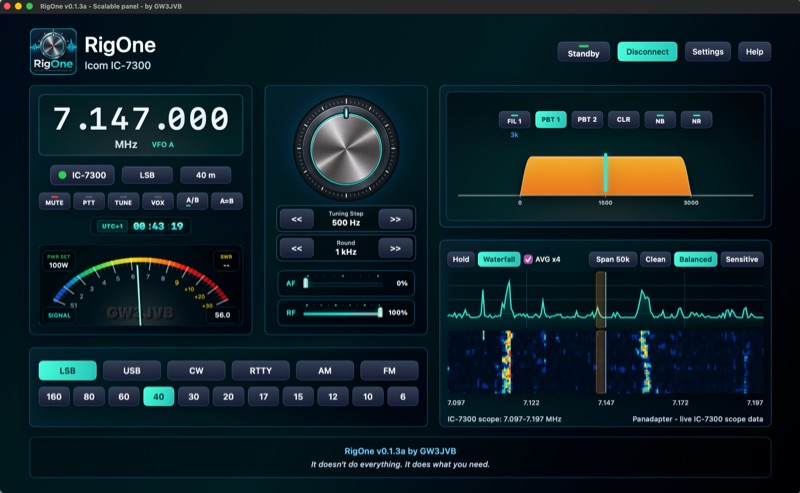Viewport: 800px width, 493px height.
Task: Switch to the 6 band
Action: 403,397
